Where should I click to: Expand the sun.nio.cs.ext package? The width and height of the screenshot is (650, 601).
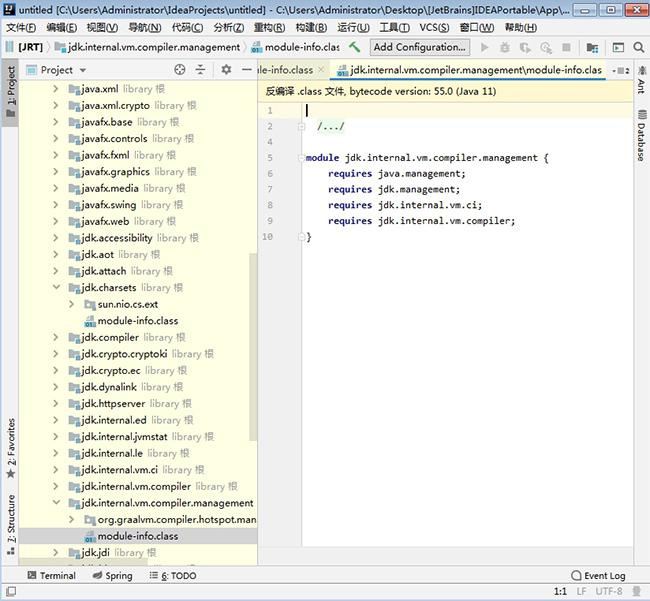(71, 304)
